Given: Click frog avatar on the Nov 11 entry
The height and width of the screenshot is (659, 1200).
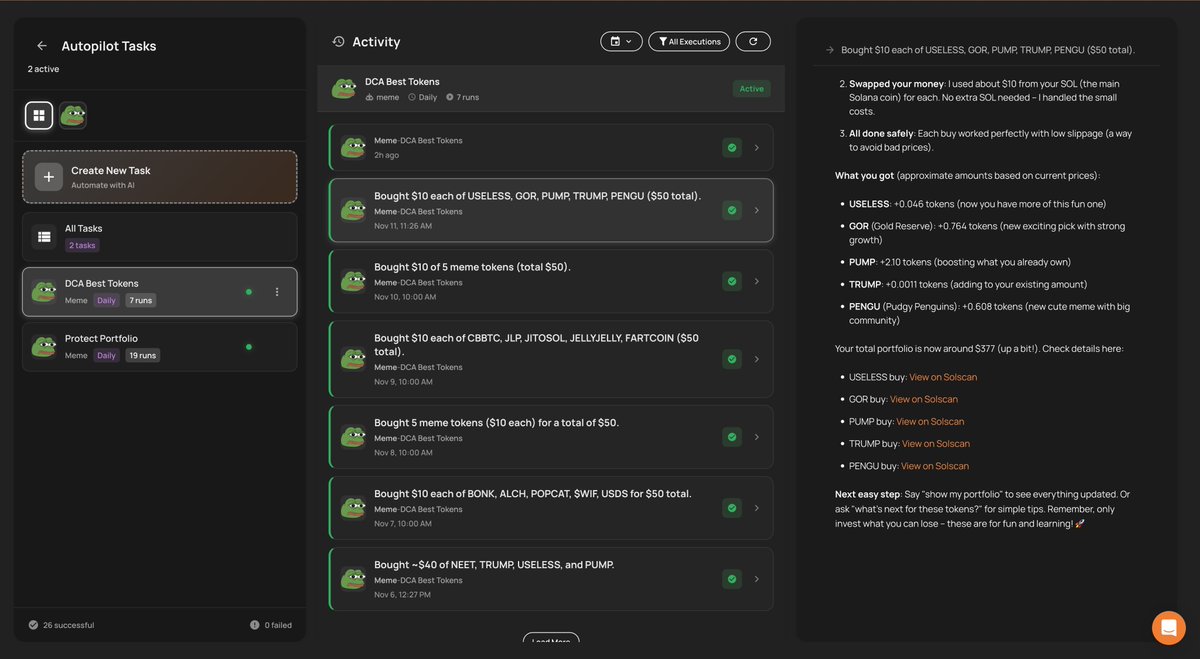Looking at the screenshot, I should 353,210.
